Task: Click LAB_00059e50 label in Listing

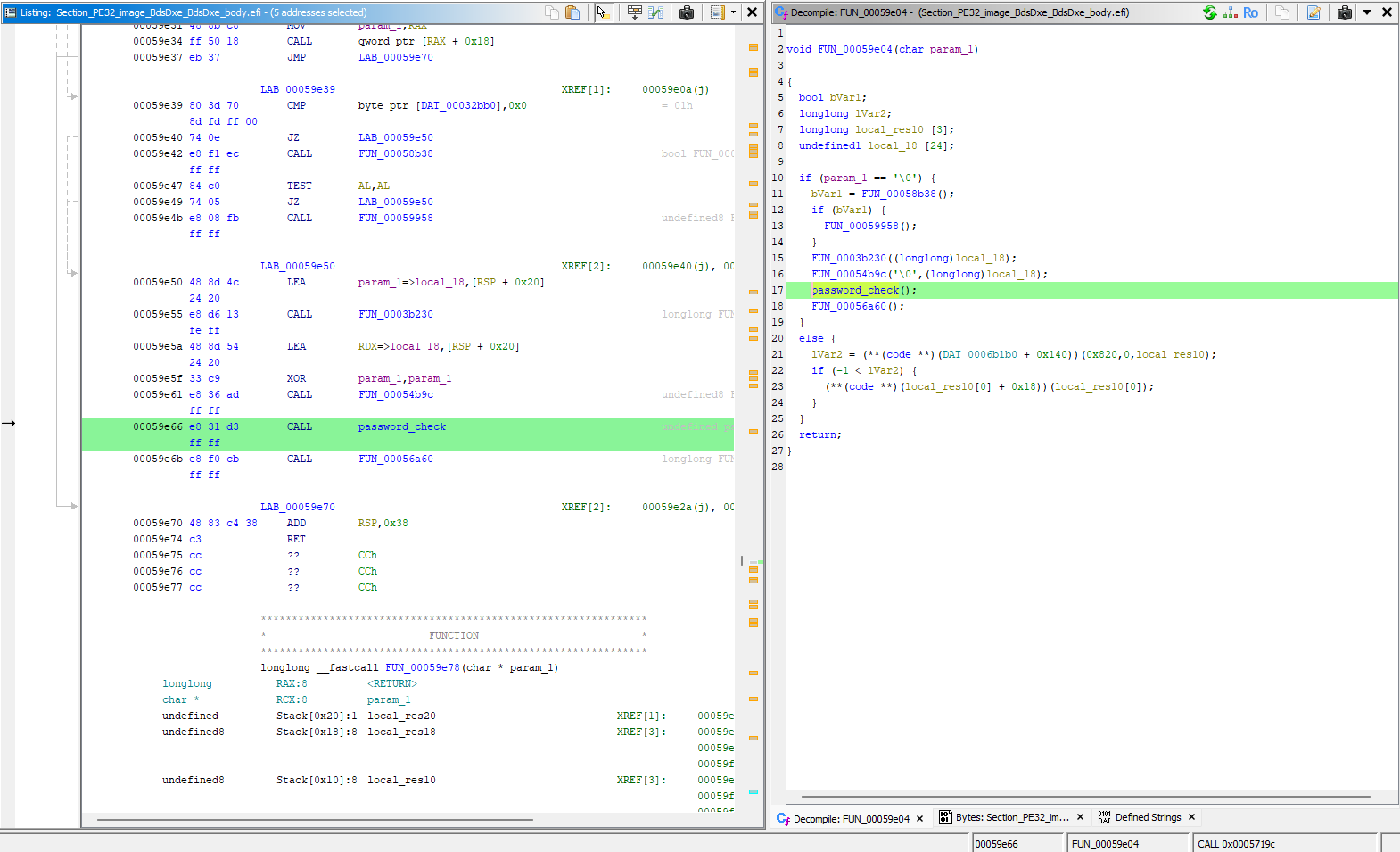Action: tap(298, 266)
